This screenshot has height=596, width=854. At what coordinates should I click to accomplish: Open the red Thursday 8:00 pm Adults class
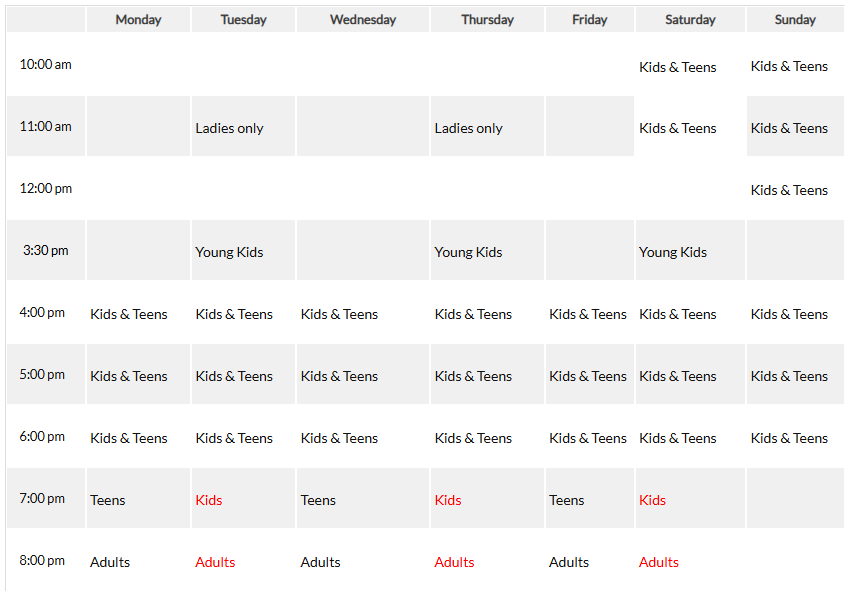point(454,562)
